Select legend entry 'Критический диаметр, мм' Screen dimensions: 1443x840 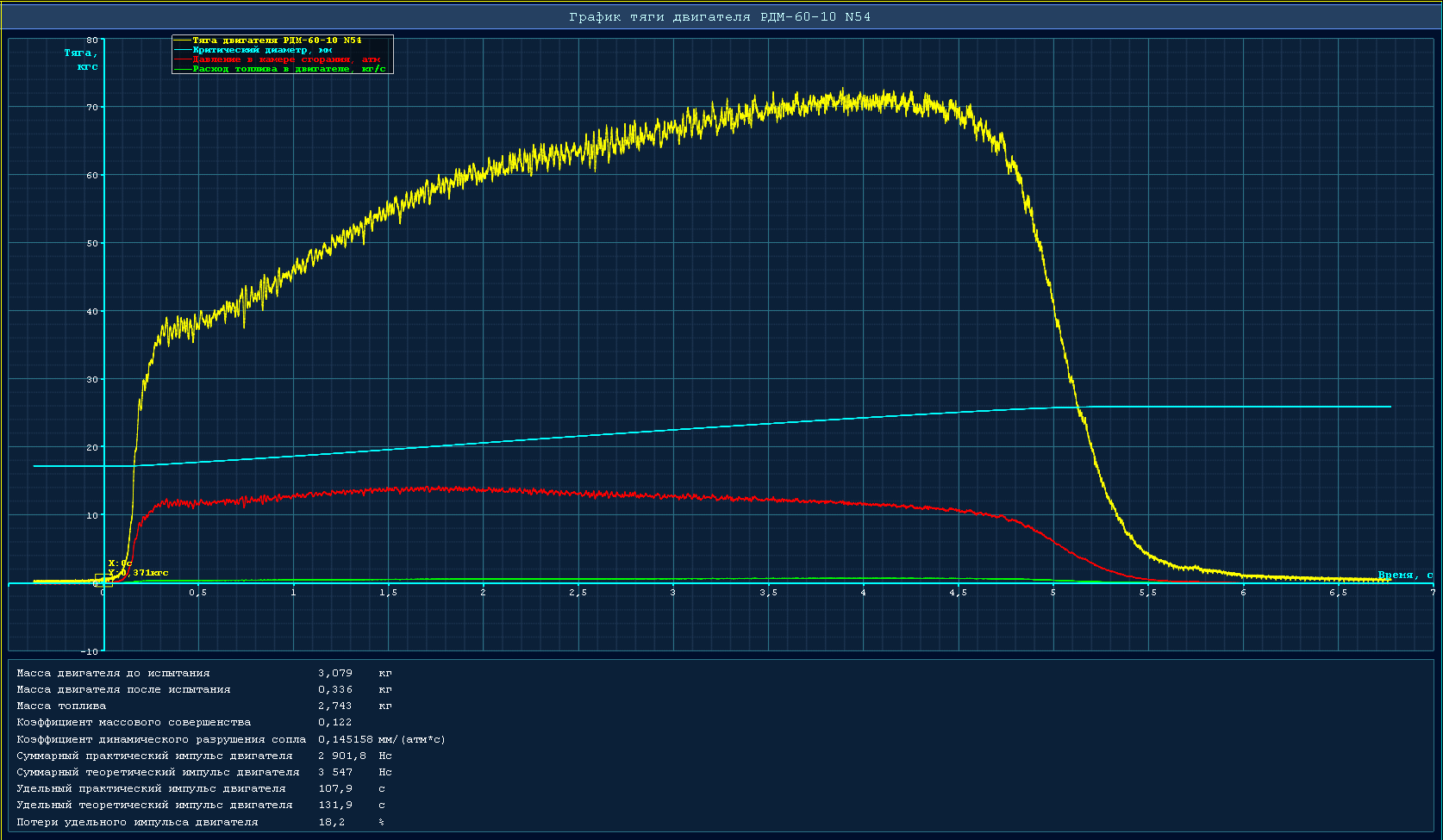coord(262,50)
